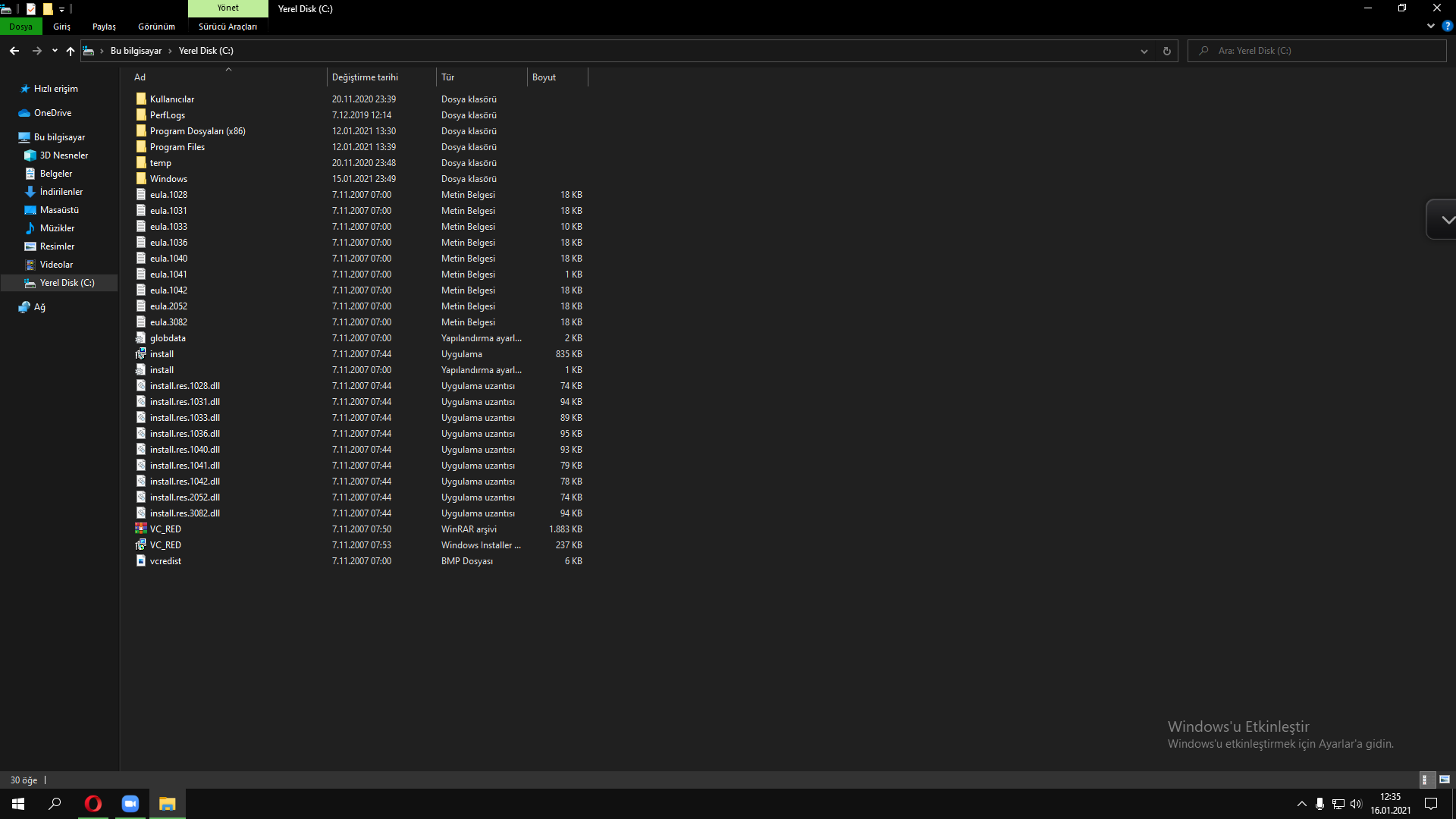The image size is (1456, 819).
Task: Toggle the microphone icon in system tray
Action: 1319,804
